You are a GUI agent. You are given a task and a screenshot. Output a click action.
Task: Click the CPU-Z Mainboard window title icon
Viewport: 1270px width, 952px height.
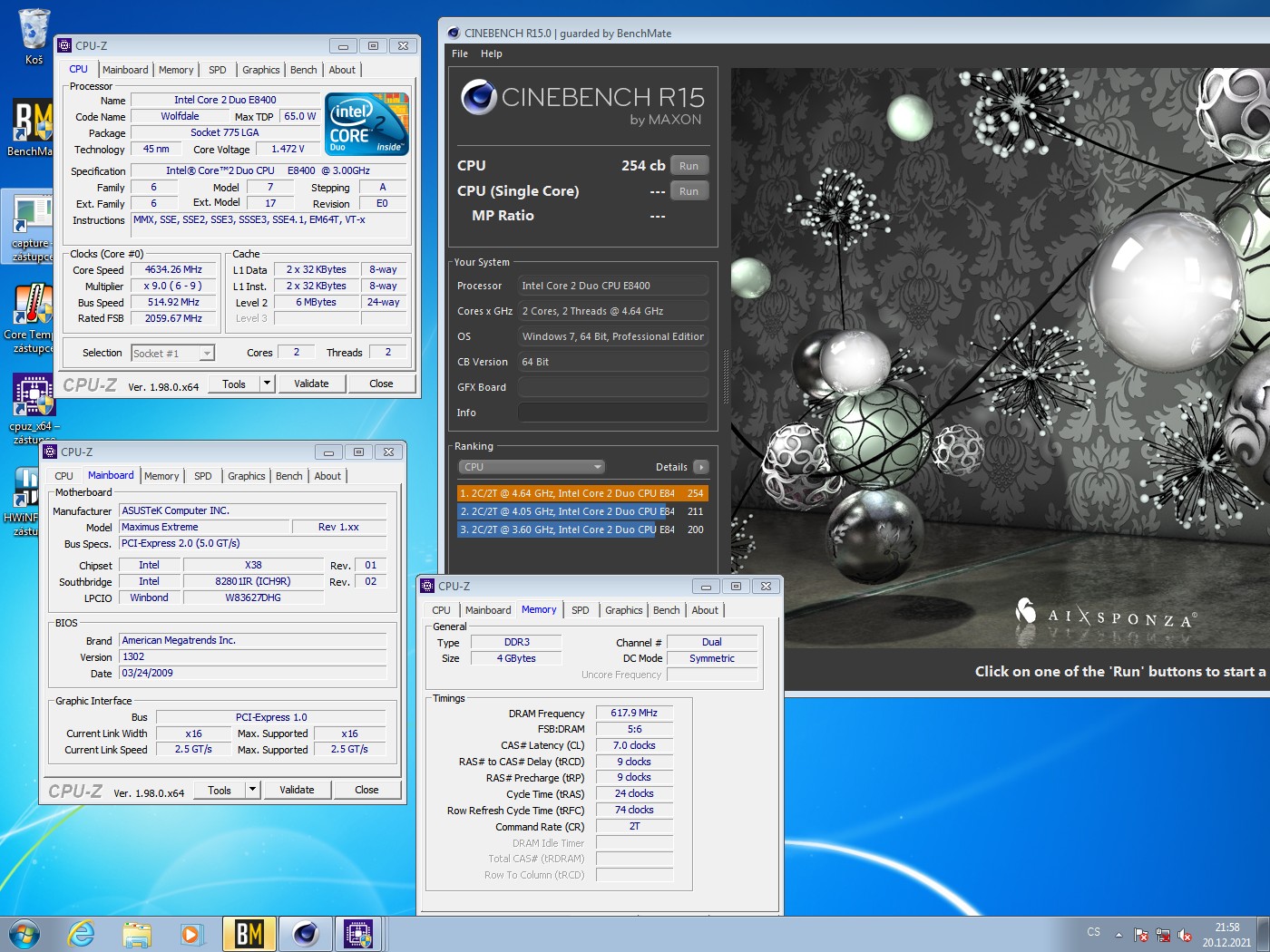tap(50, 452)
